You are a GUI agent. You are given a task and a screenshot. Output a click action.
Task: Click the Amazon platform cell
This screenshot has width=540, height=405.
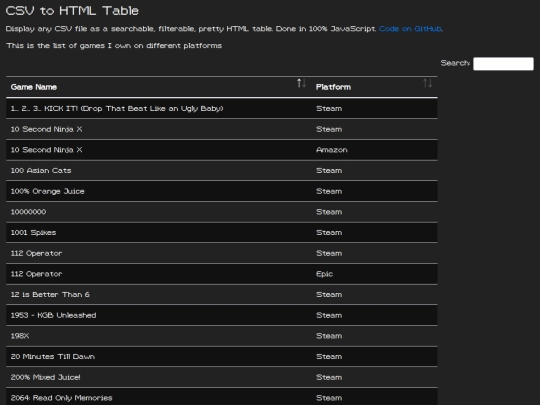point(374,150)
